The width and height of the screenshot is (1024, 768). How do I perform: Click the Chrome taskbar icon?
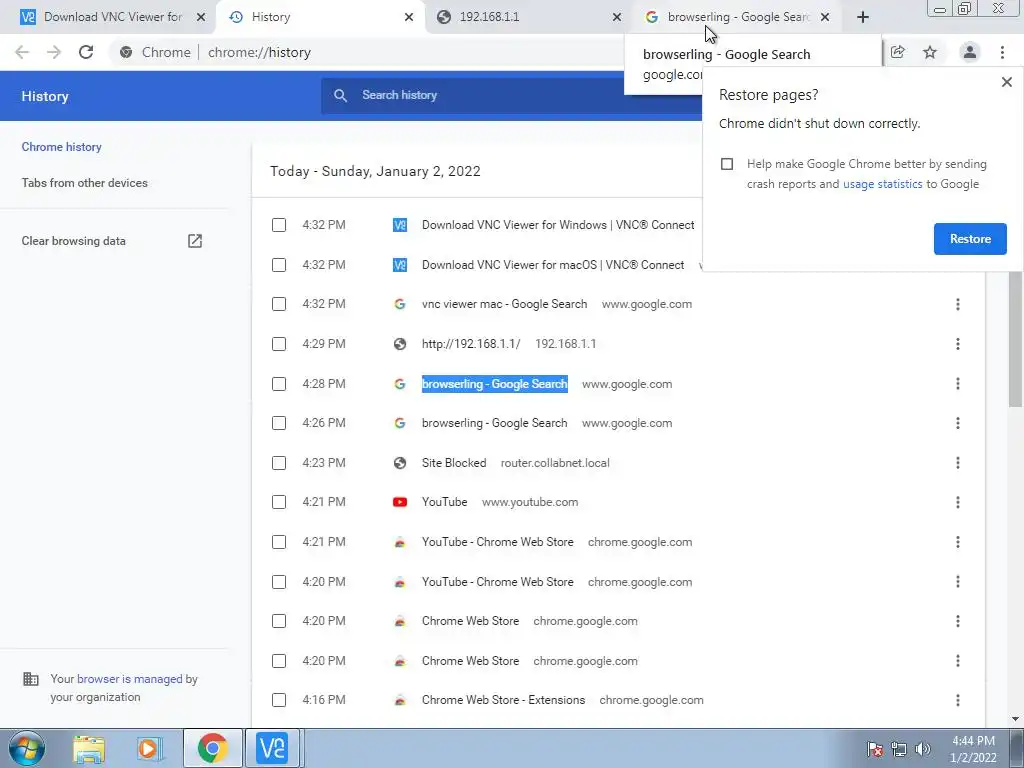[x=212, y=748]
